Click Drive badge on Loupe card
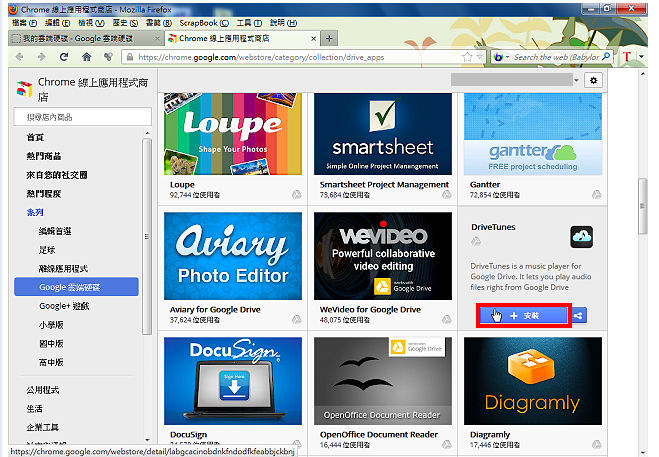Screen dimensions: 659x457 pyautogui.click(x=297, y=194)
